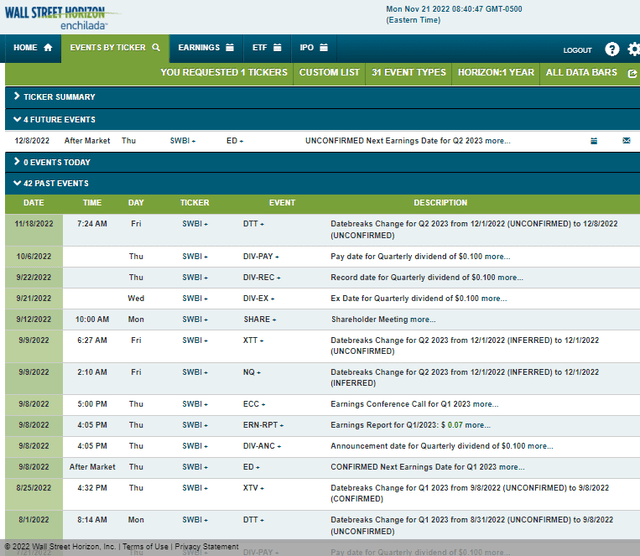Click the Horizon: 1 Year filter
Image resolution: width=640 pixels, height=556 pixels.
click(x=496, y=73)
